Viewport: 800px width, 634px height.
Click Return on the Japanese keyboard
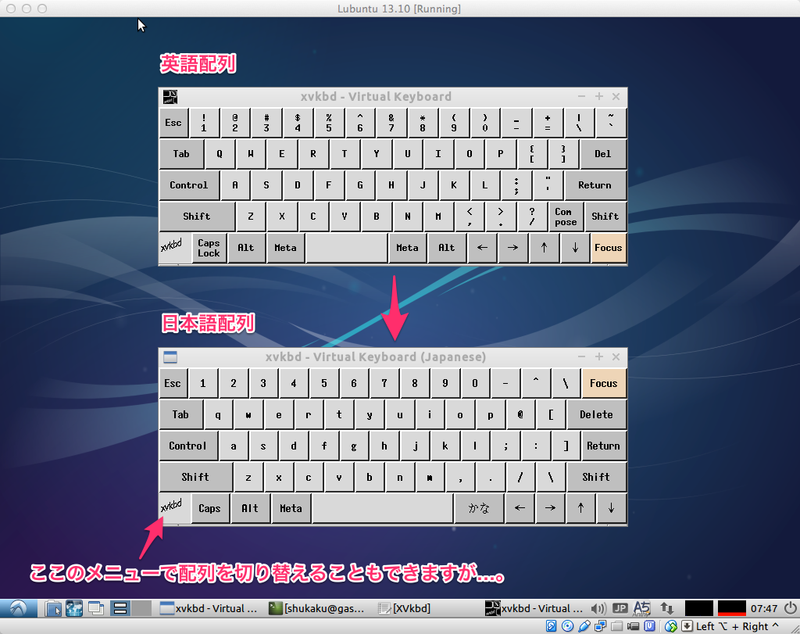click(603, 446)
